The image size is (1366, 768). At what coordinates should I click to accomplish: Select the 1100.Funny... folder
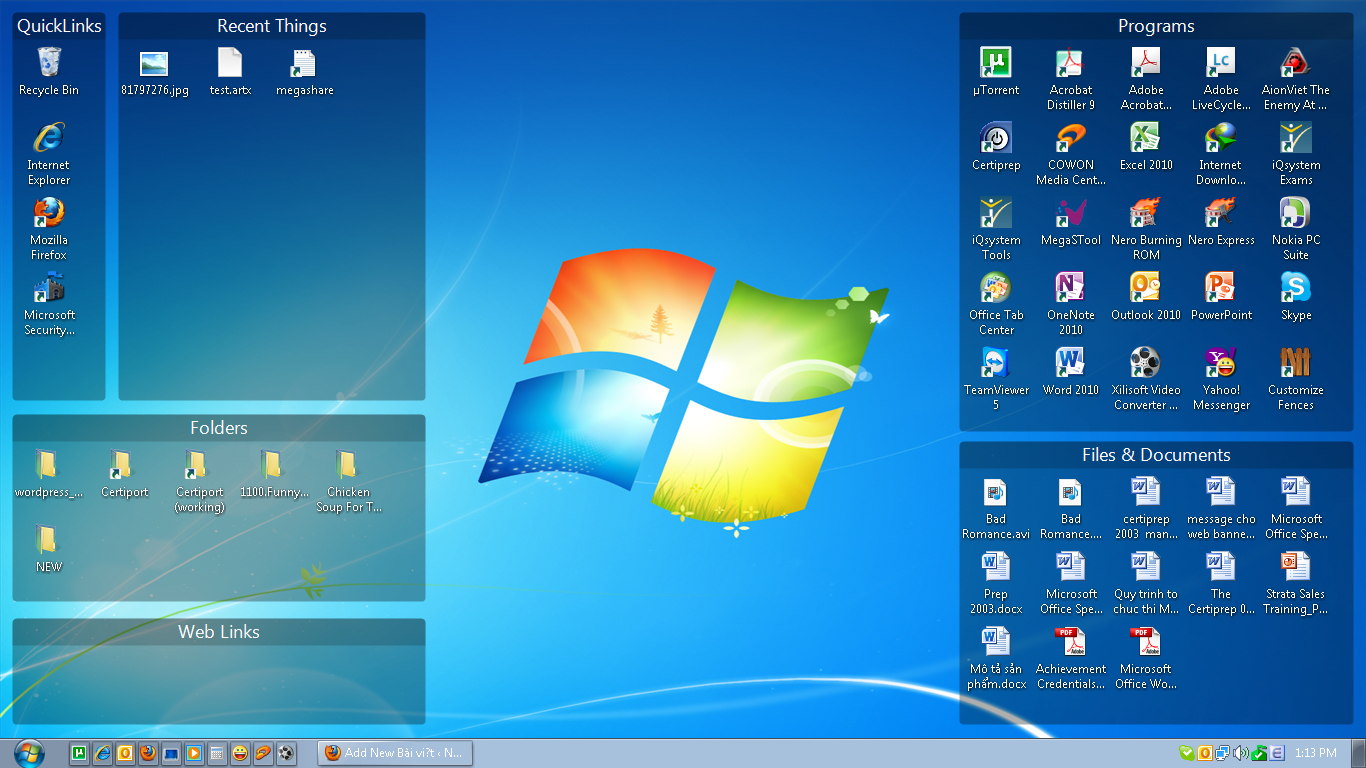click(x=274, y=473)
